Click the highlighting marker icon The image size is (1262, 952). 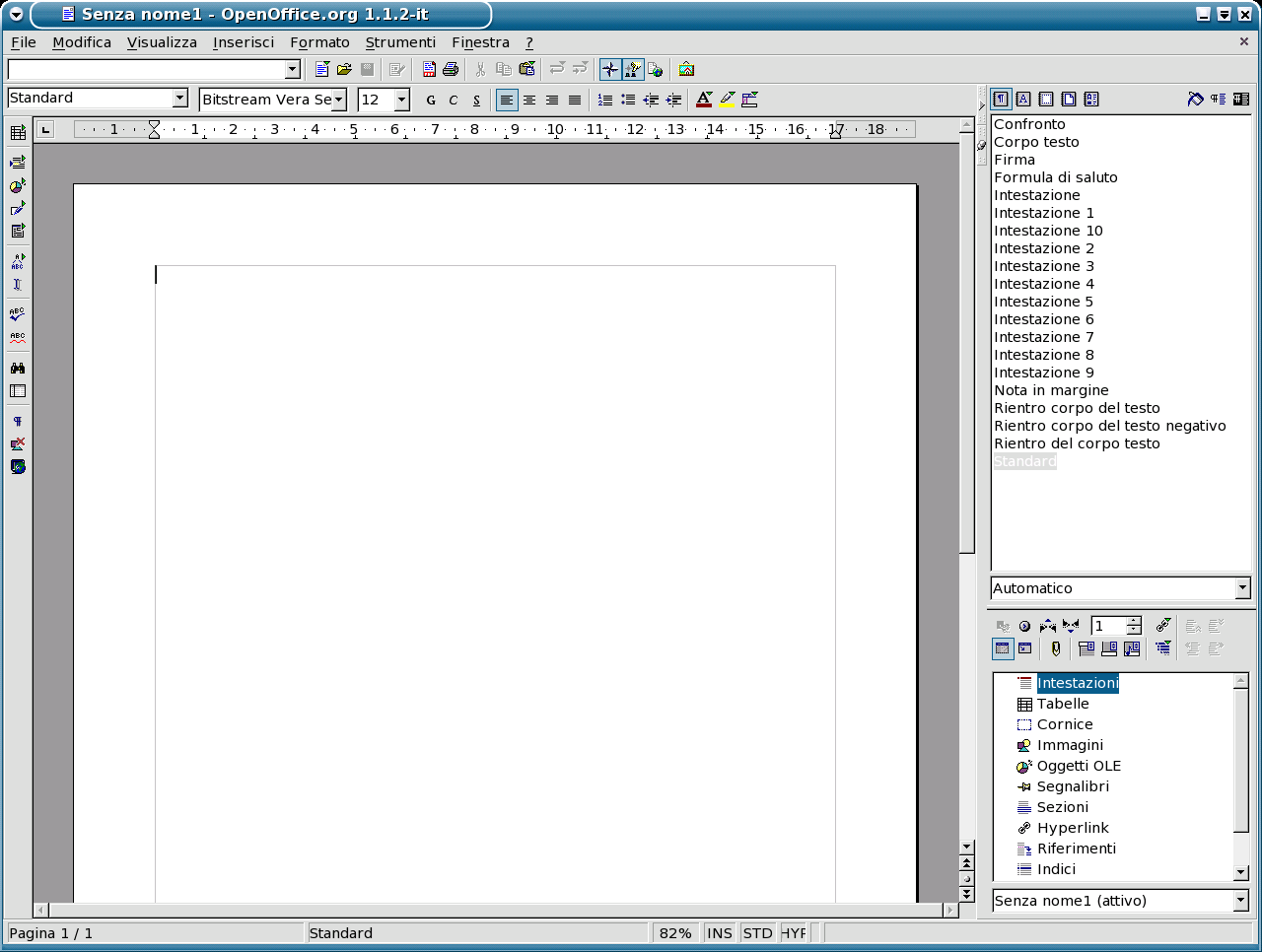(727, 100)
